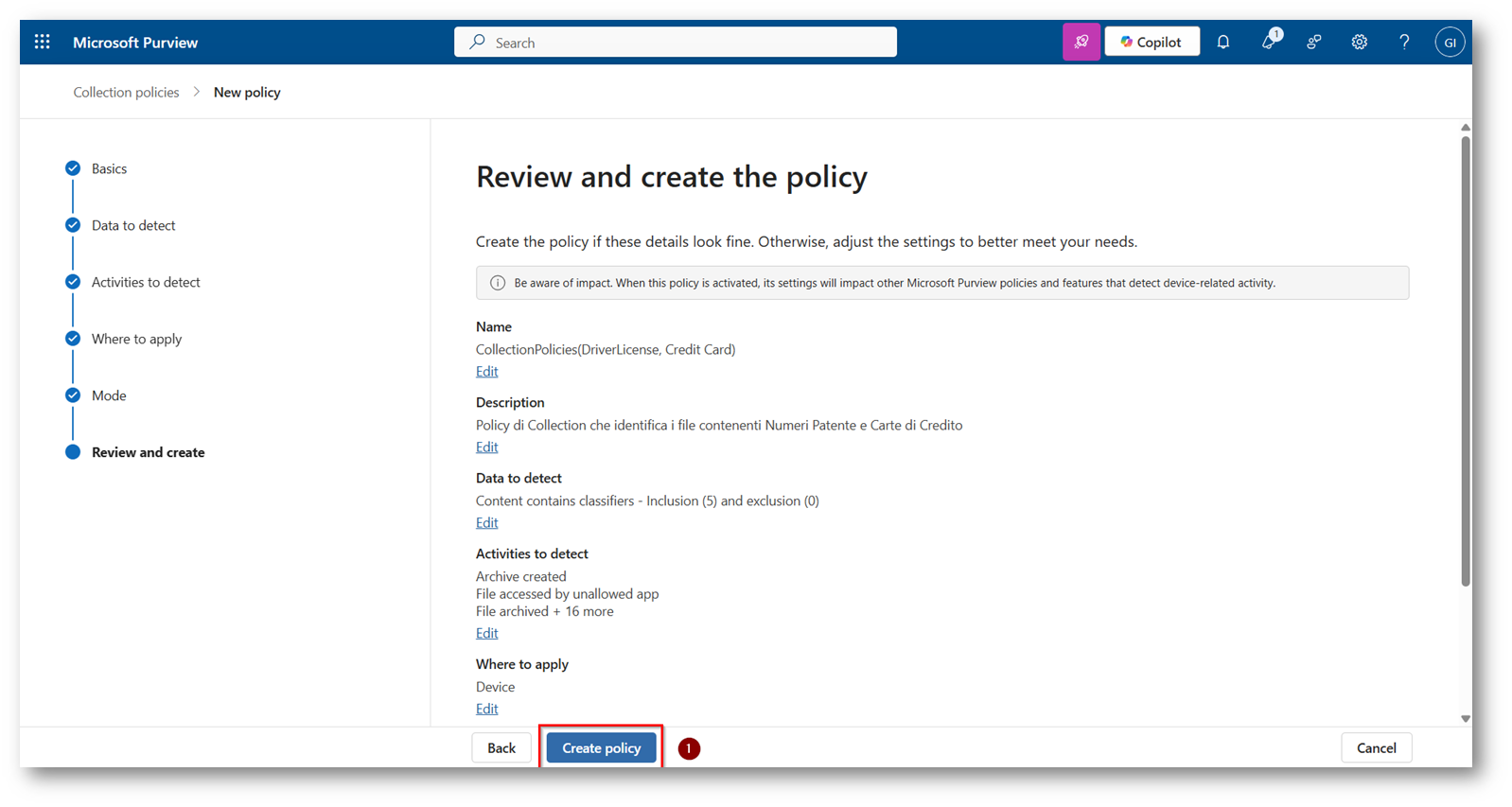Open the feedback people icon
This screenshot has height=807, width=1512.
[1314, 42]
